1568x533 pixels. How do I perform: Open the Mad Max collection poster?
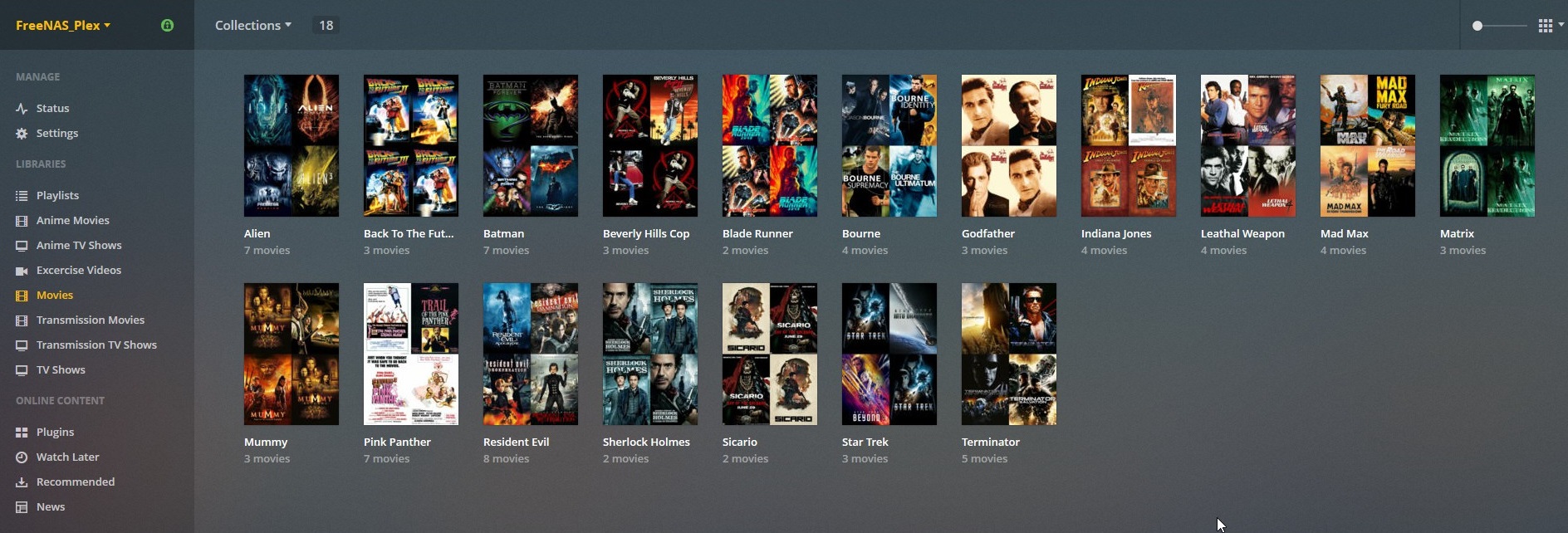click(1368, 145)
